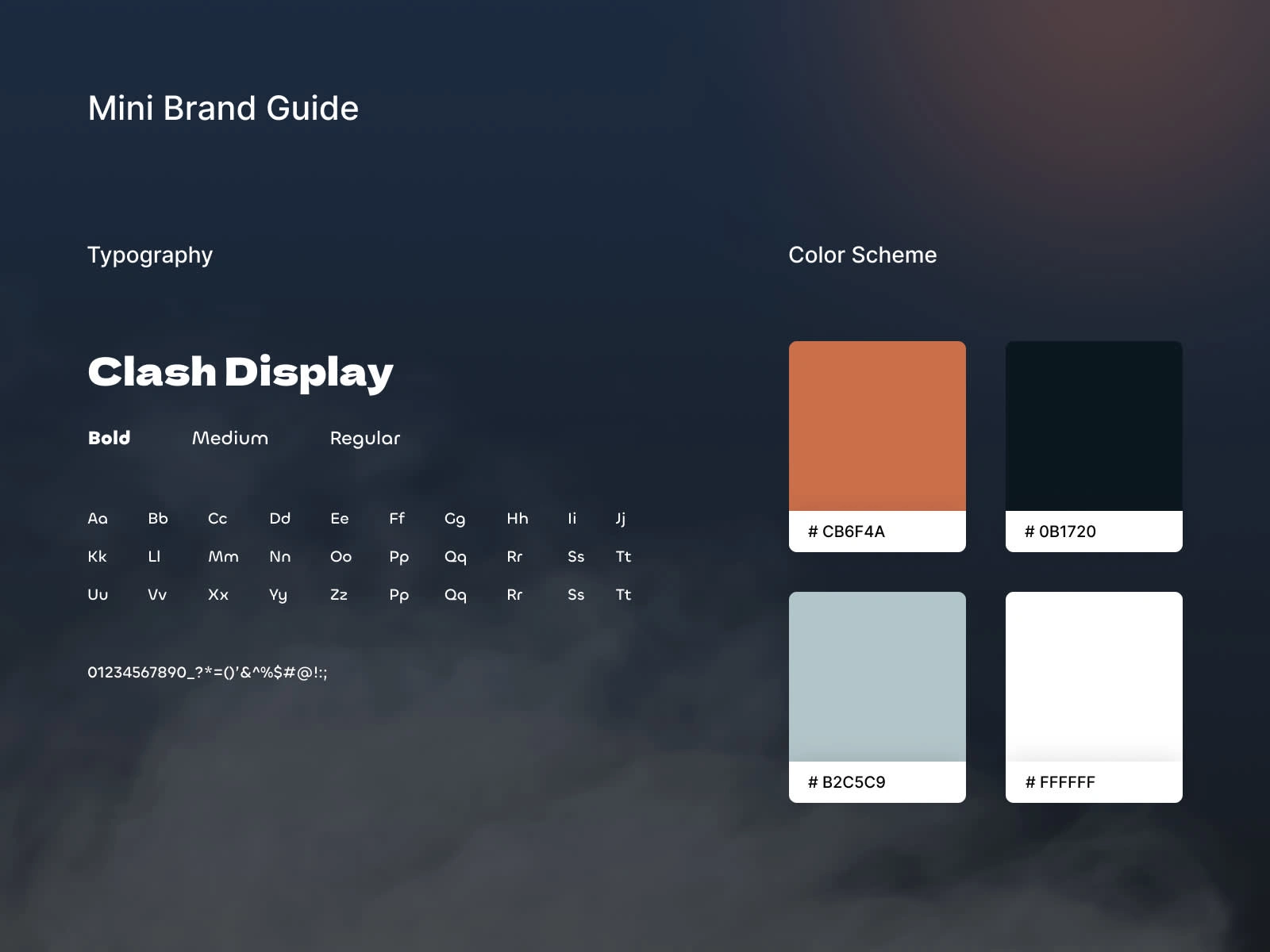Click the # CB6F4A hex label
The image size is (1270, 952).
tap(846, 532)
